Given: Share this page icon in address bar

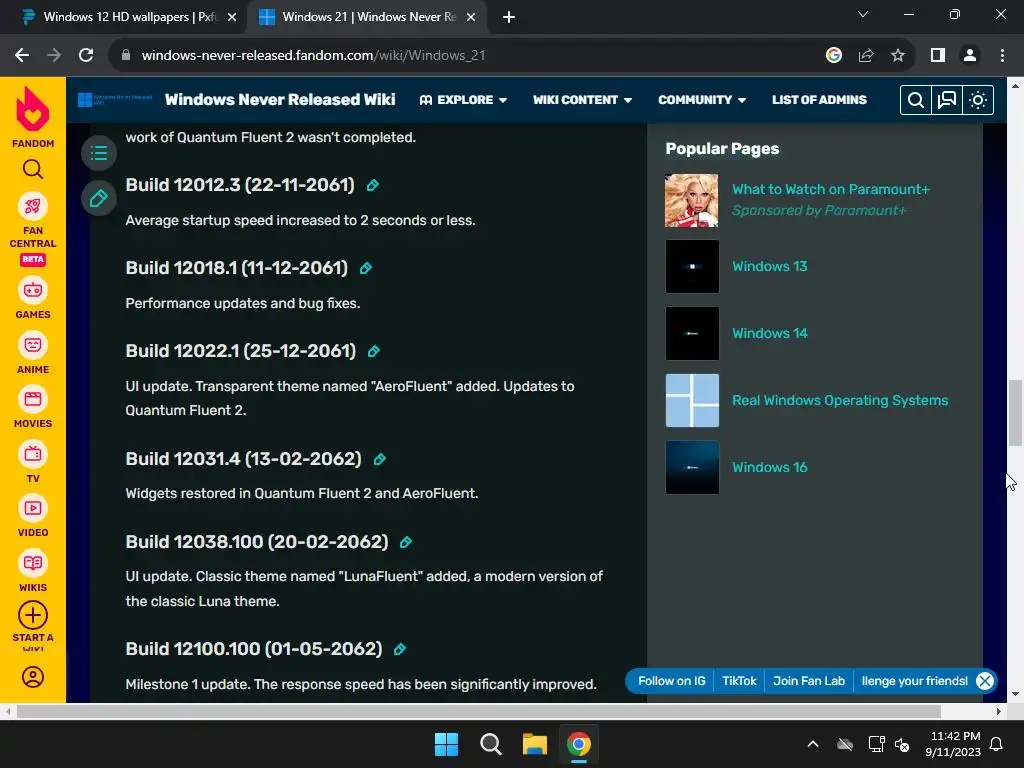Looking at the screenshot, I should pos(866,56).
